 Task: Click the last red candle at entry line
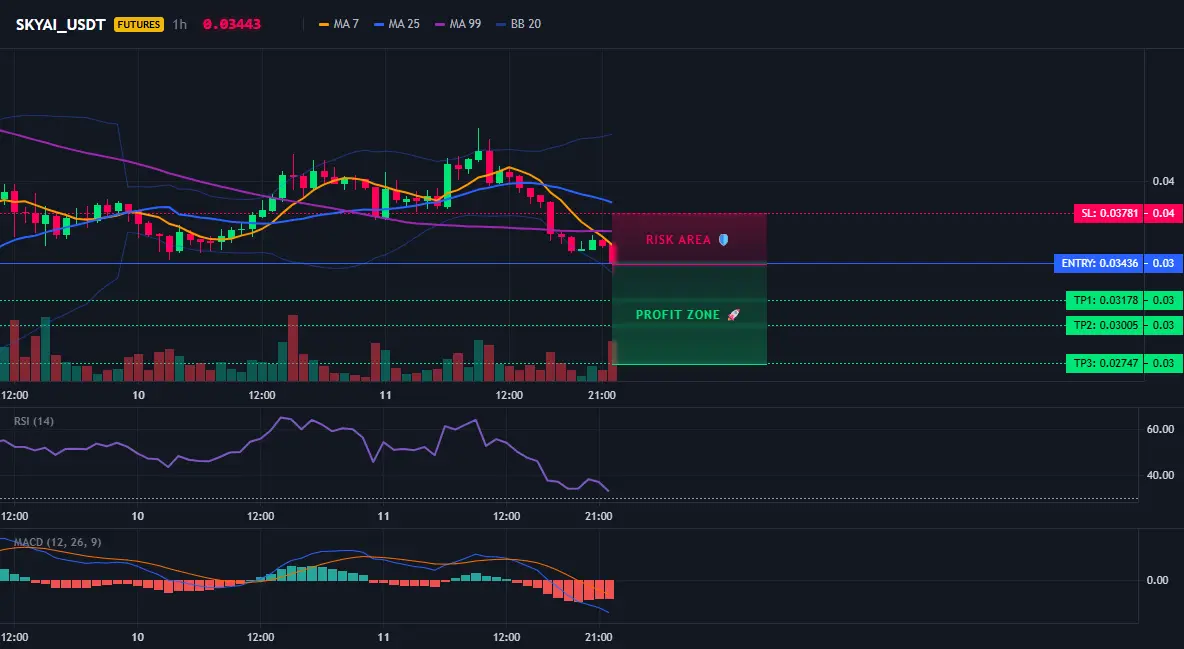point(612,254)
